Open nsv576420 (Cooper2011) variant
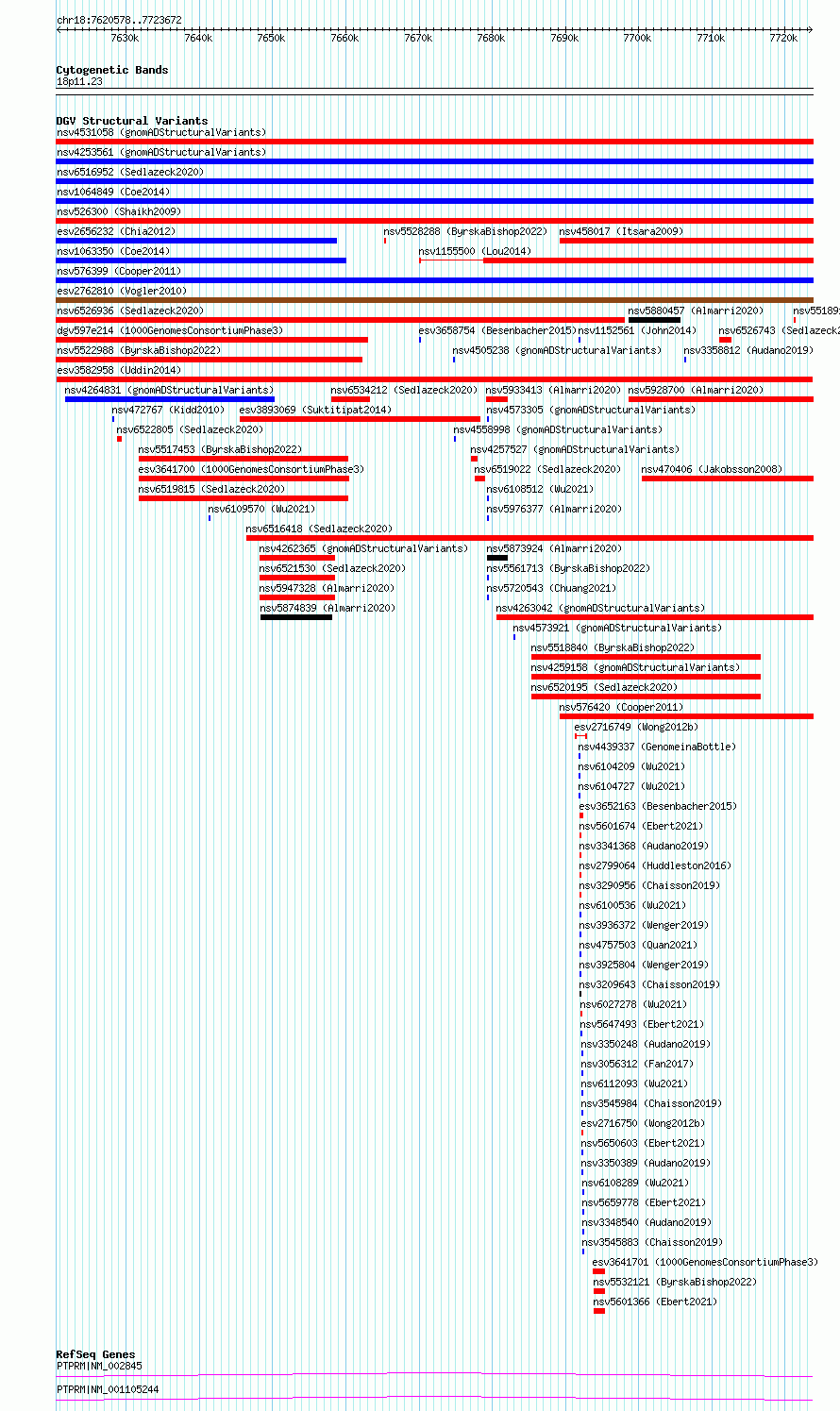The image size is (840, 1411). [621, 707]
